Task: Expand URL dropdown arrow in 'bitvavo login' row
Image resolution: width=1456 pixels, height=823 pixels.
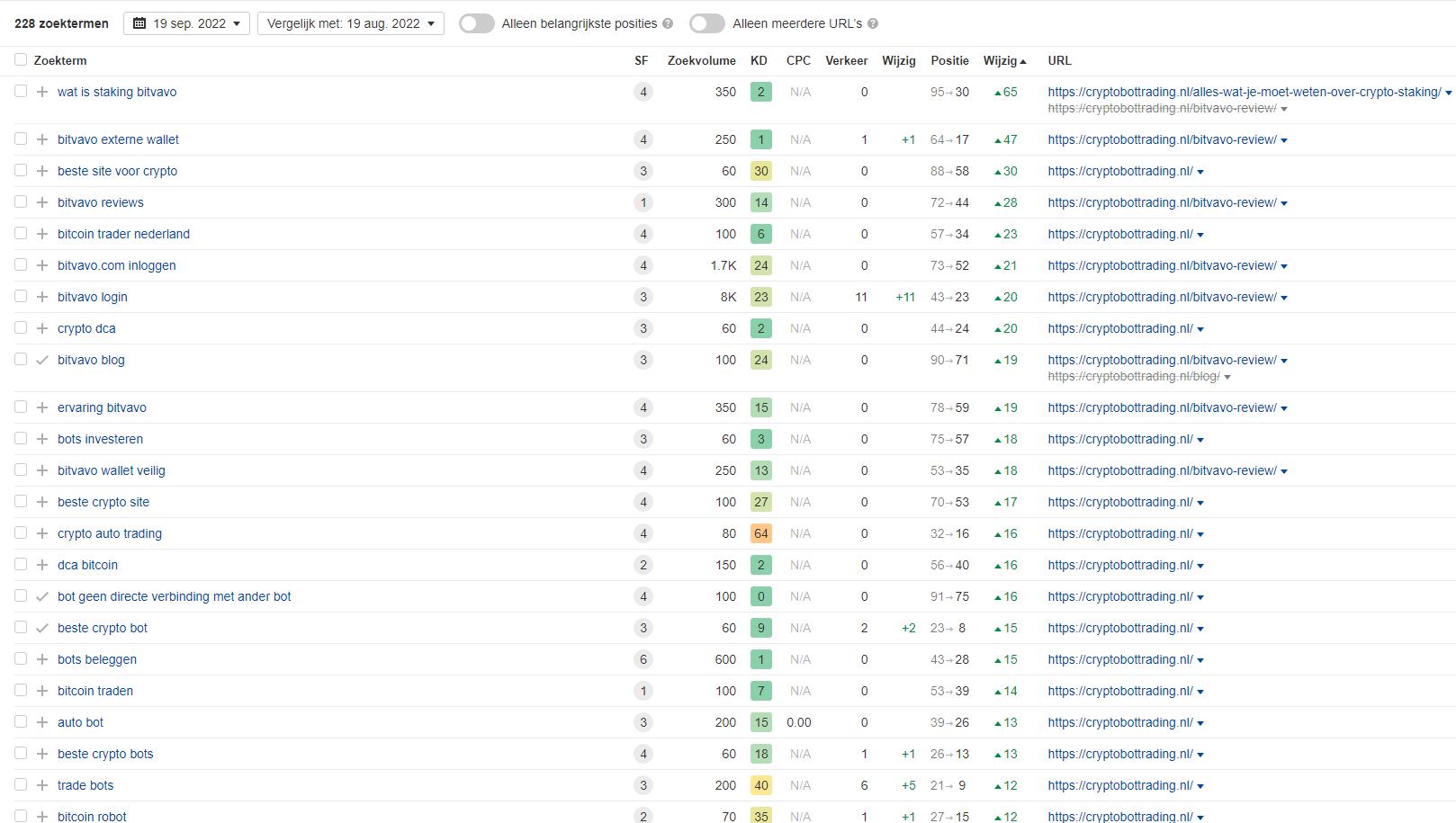Action: [x=1284, y=298]
